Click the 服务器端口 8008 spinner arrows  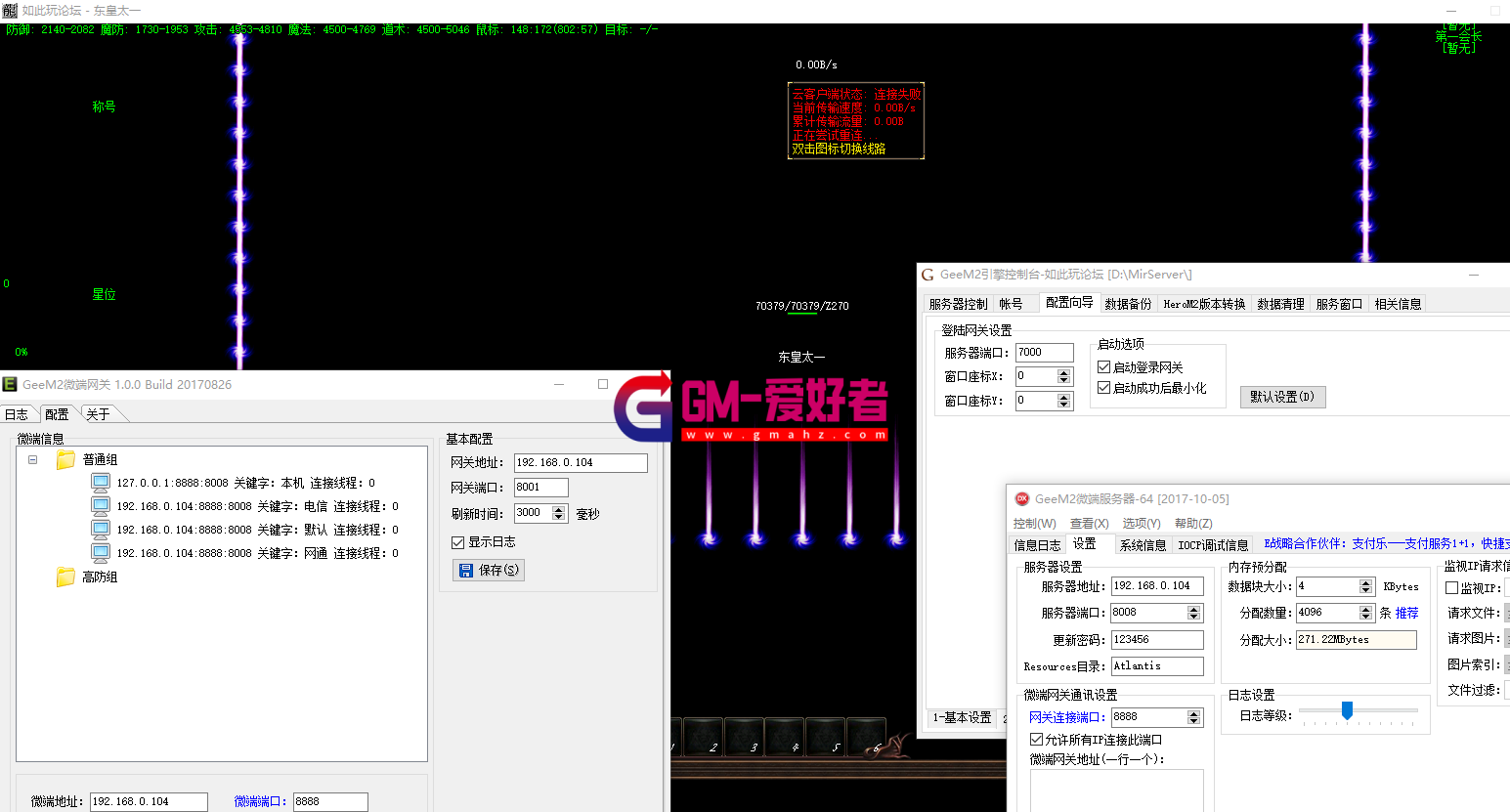coord(1193,613)
